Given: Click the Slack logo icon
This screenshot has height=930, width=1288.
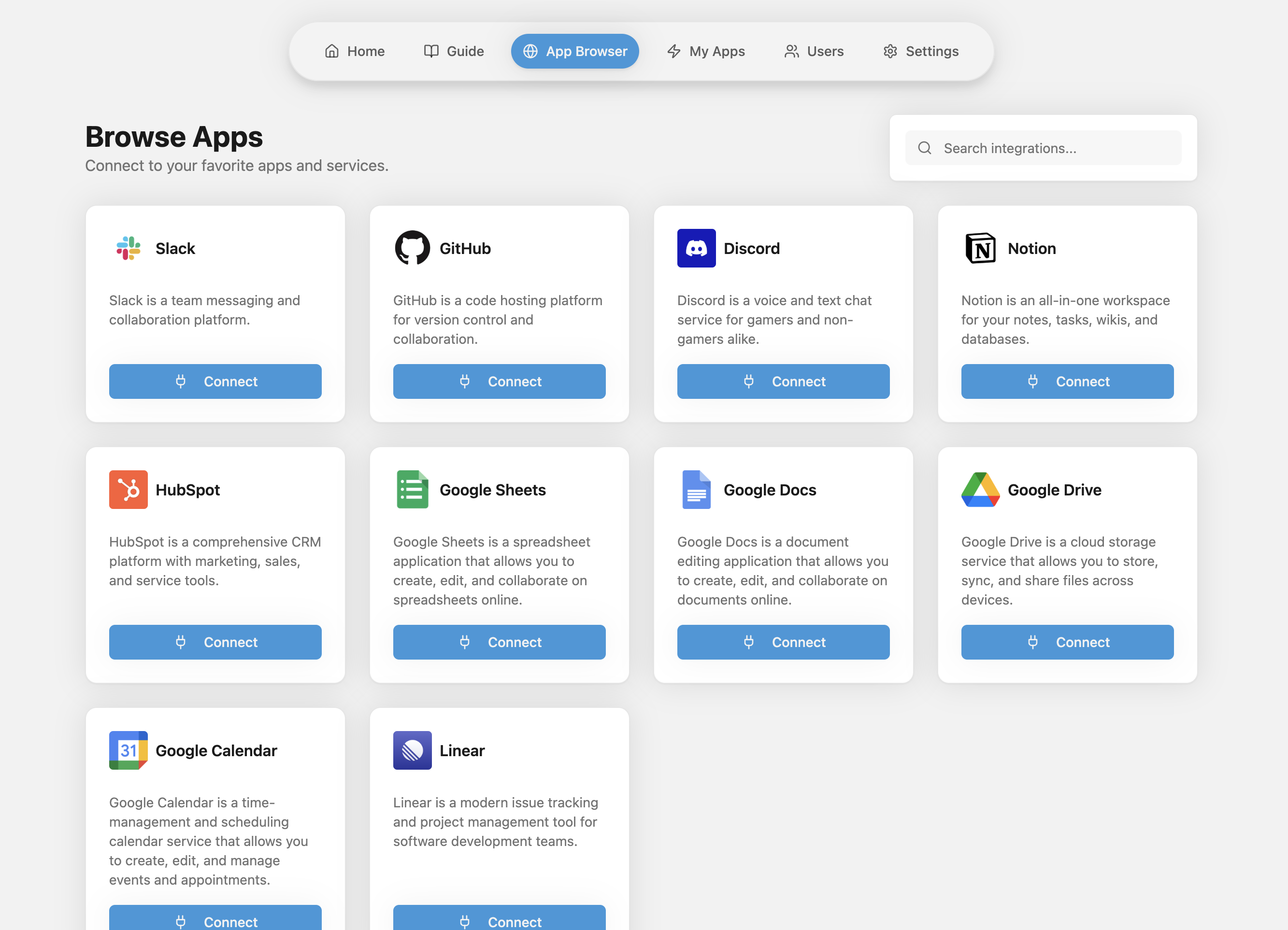Looking at the screenshot, I should pyautogui.click(x=129, y=248).
